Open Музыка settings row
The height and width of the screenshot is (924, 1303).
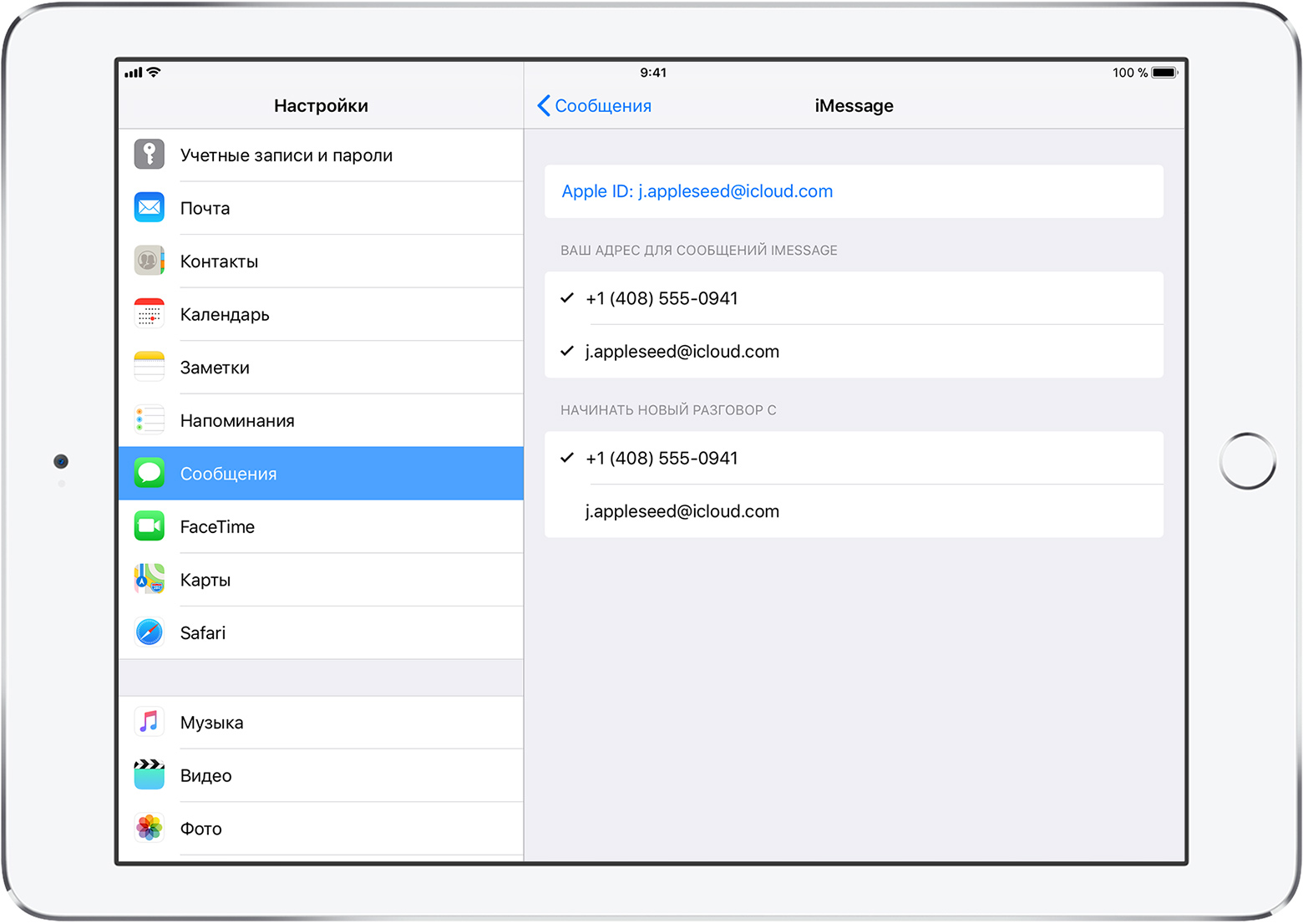(x=321, y=722)
